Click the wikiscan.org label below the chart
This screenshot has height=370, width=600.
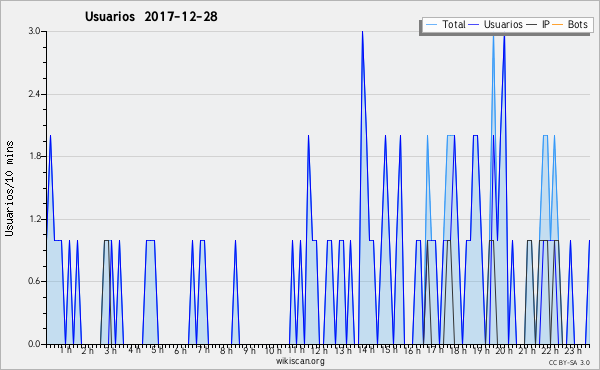coord(300,361)
